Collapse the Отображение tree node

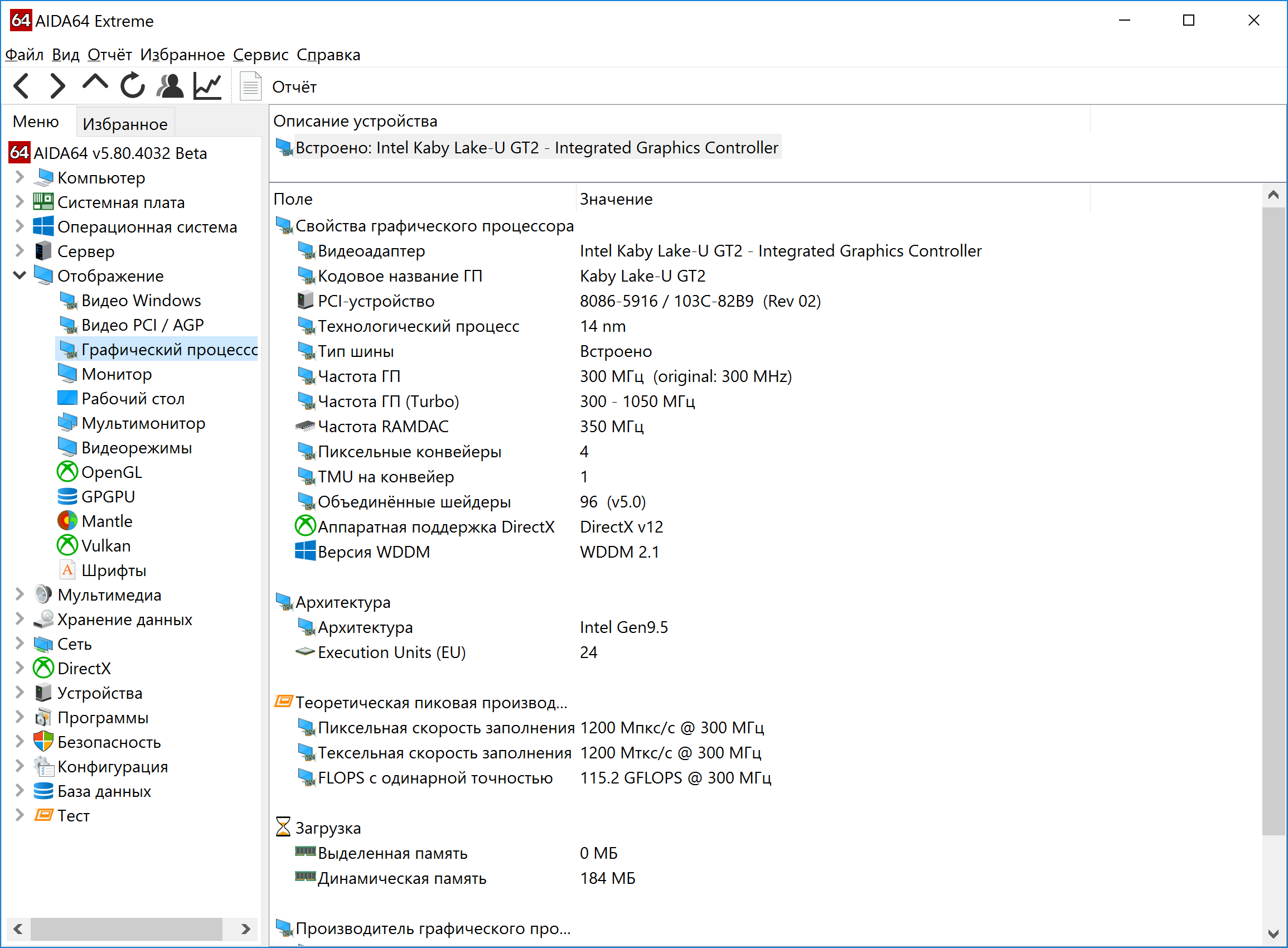(x=20, y=275)
